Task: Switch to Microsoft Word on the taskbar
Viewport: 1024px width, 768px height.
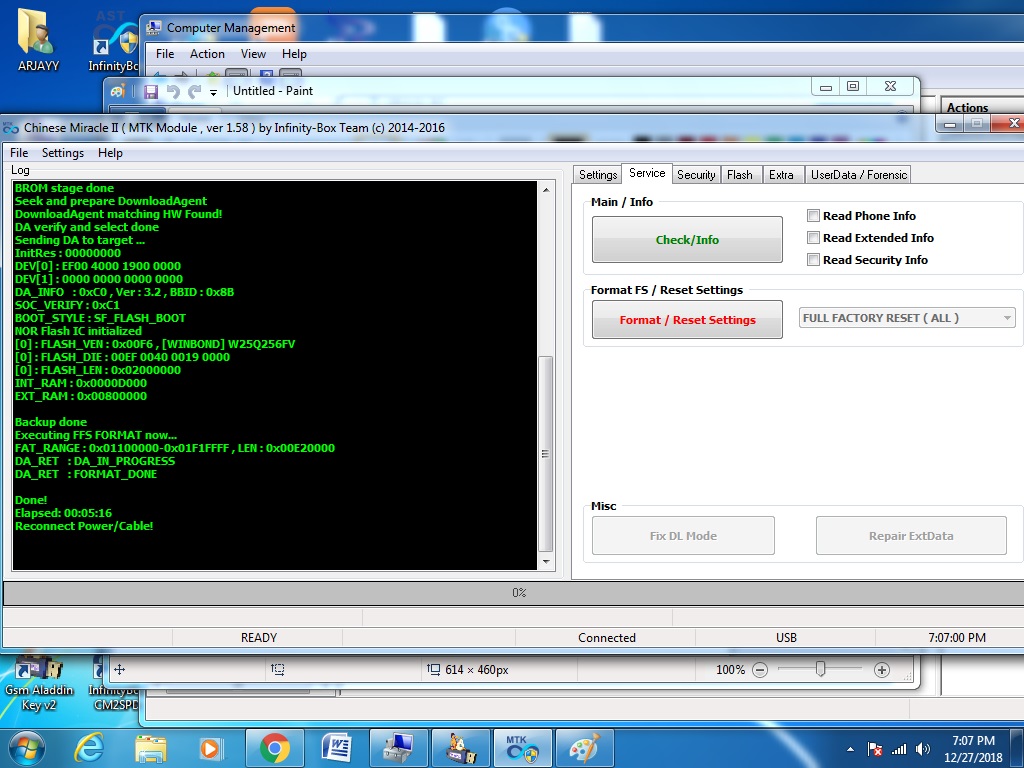Action: pyautogui.click(x=336, y=748)
